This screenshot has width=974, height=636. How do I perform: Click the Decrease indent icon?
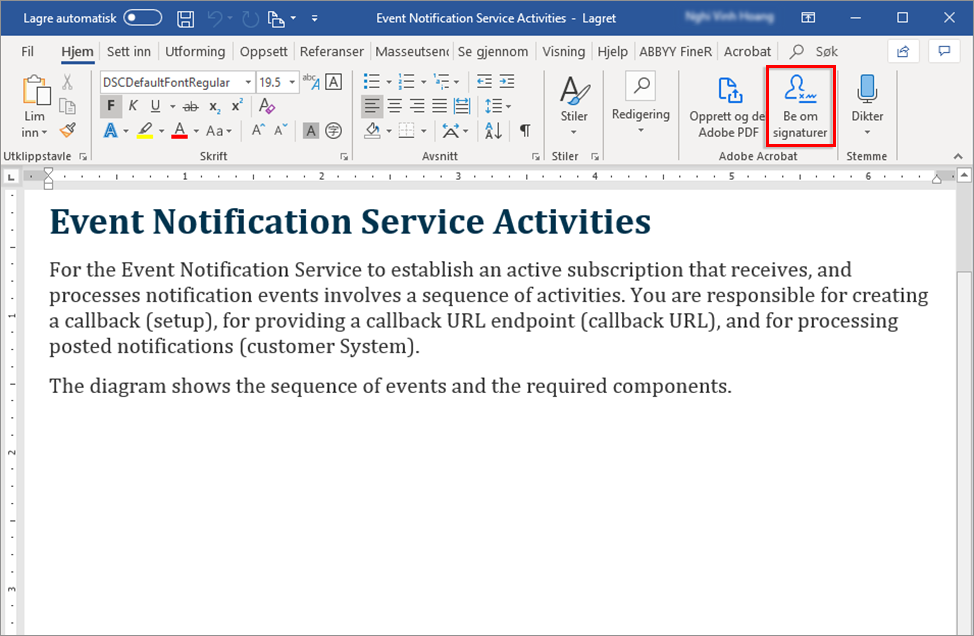pyautogui.click(x=485, y=81)
